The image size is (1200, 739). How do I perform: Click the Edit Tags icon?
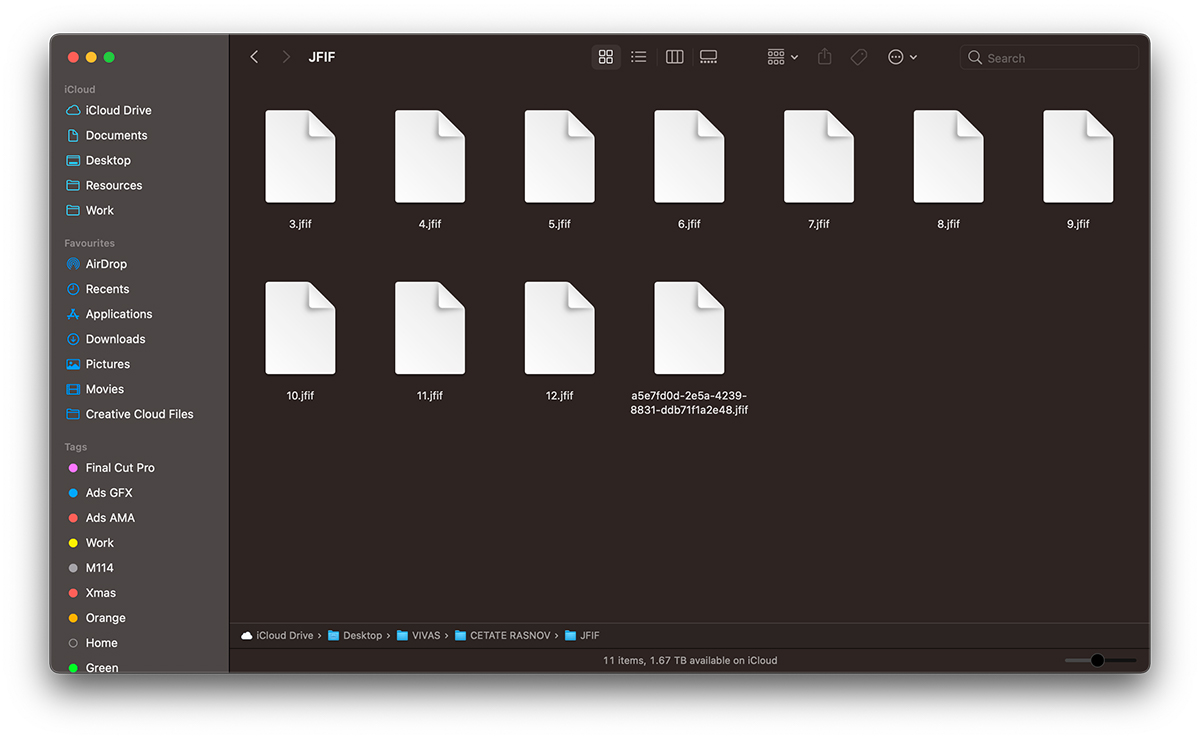(x=859, y=58)
